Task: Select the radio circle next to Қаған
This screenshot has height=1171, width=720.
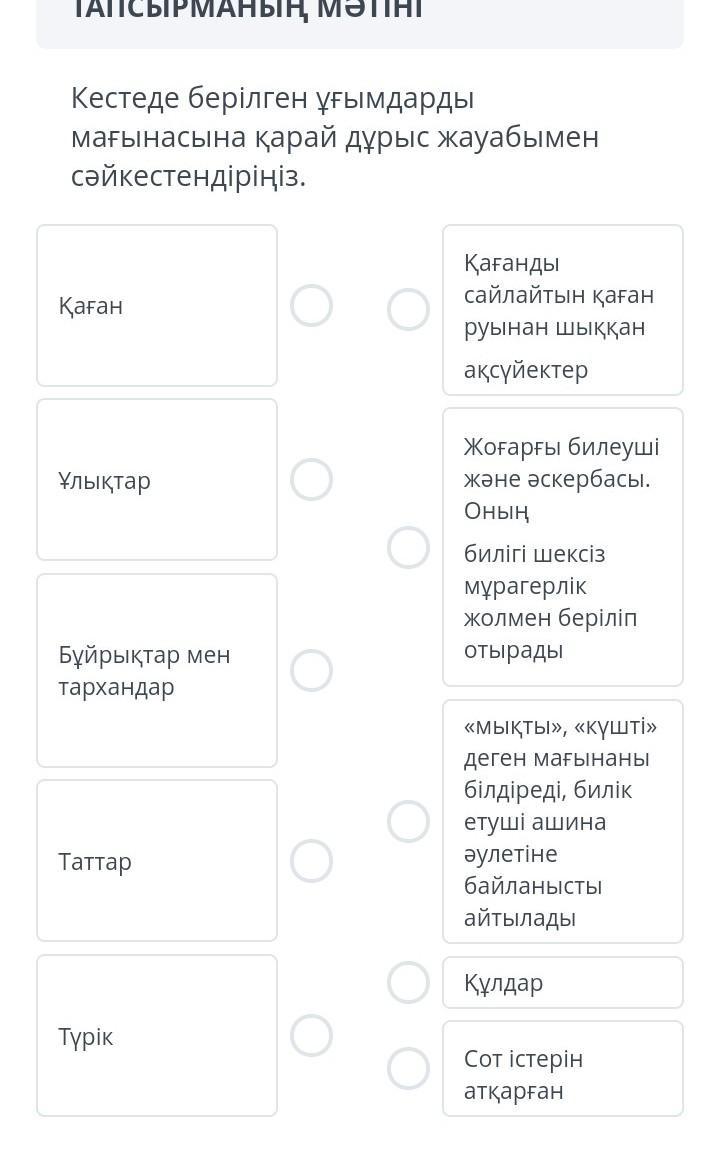Action: pos(311,305)
